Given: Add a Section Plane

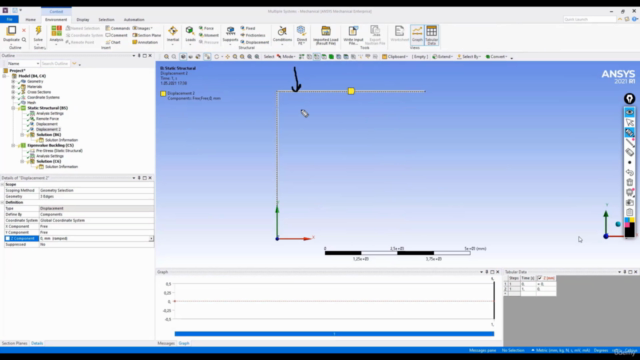Looking at the screenshot, I should tap(147, 35).
